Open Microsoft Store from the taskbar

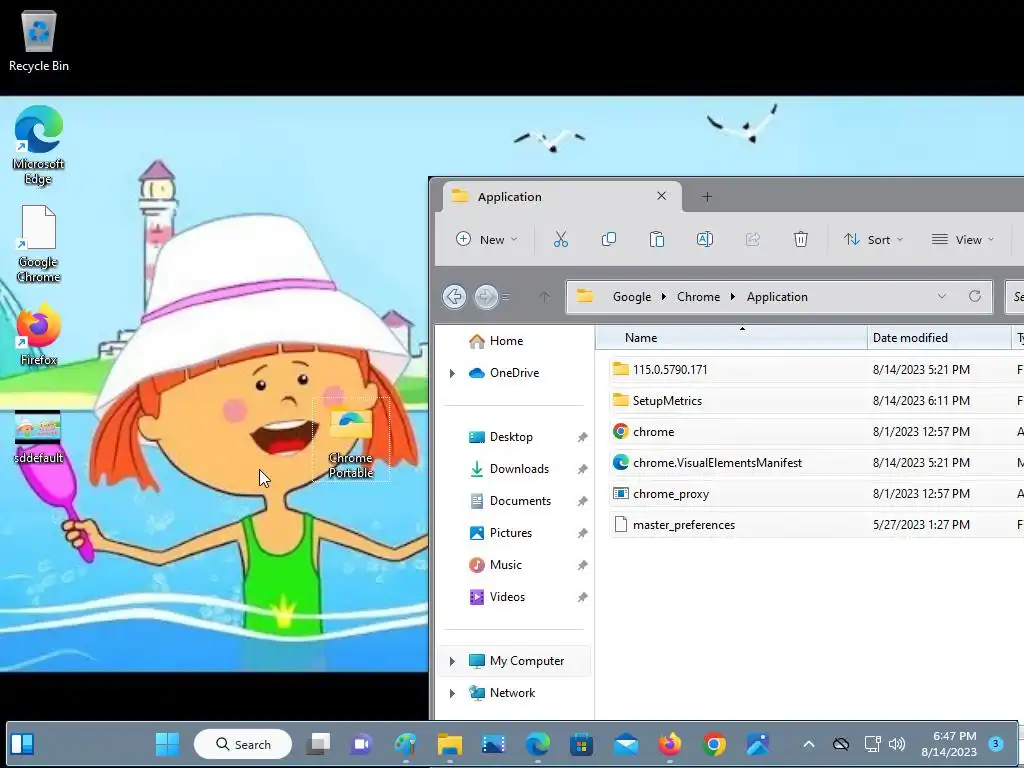[x=581, y=744]
